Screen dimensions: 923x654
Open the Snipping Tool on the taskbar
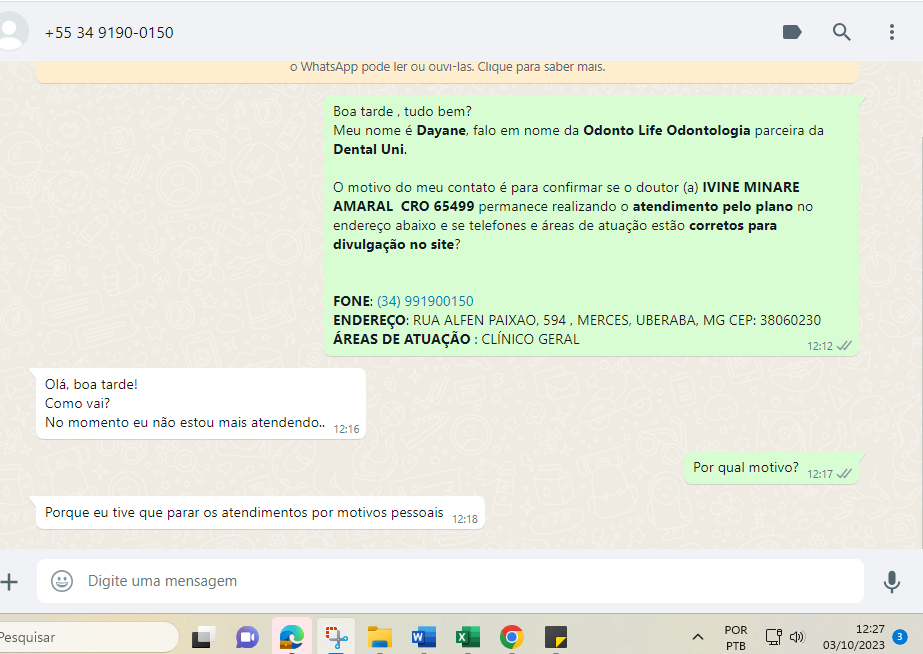[336, 637]
